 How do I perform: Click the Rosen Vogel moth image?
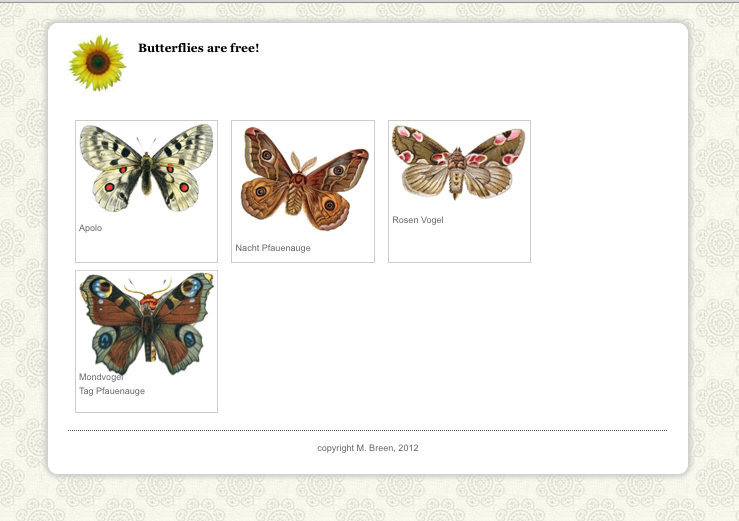coord(458,162)
